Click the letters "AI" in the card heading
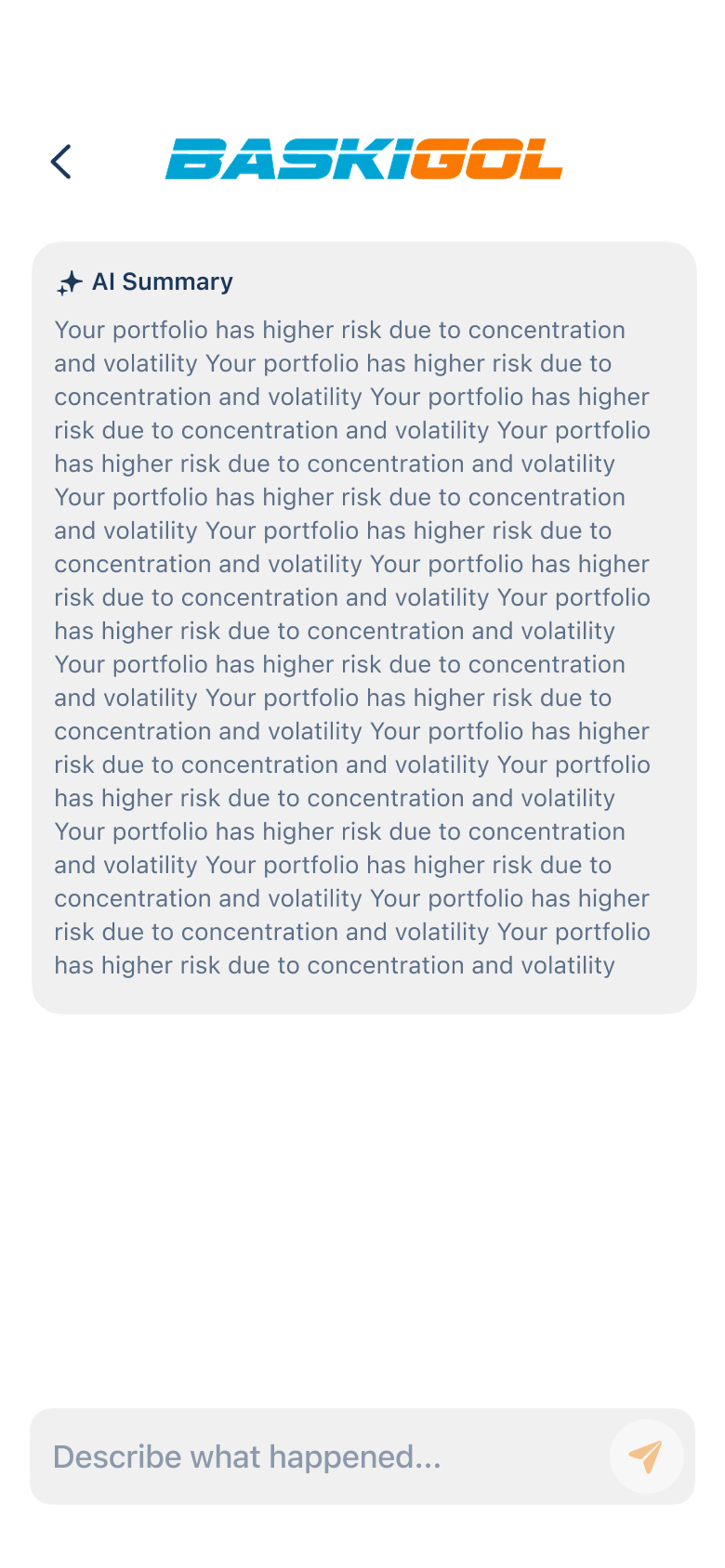Screen dimensions: 725x1568 click(103, 281)
